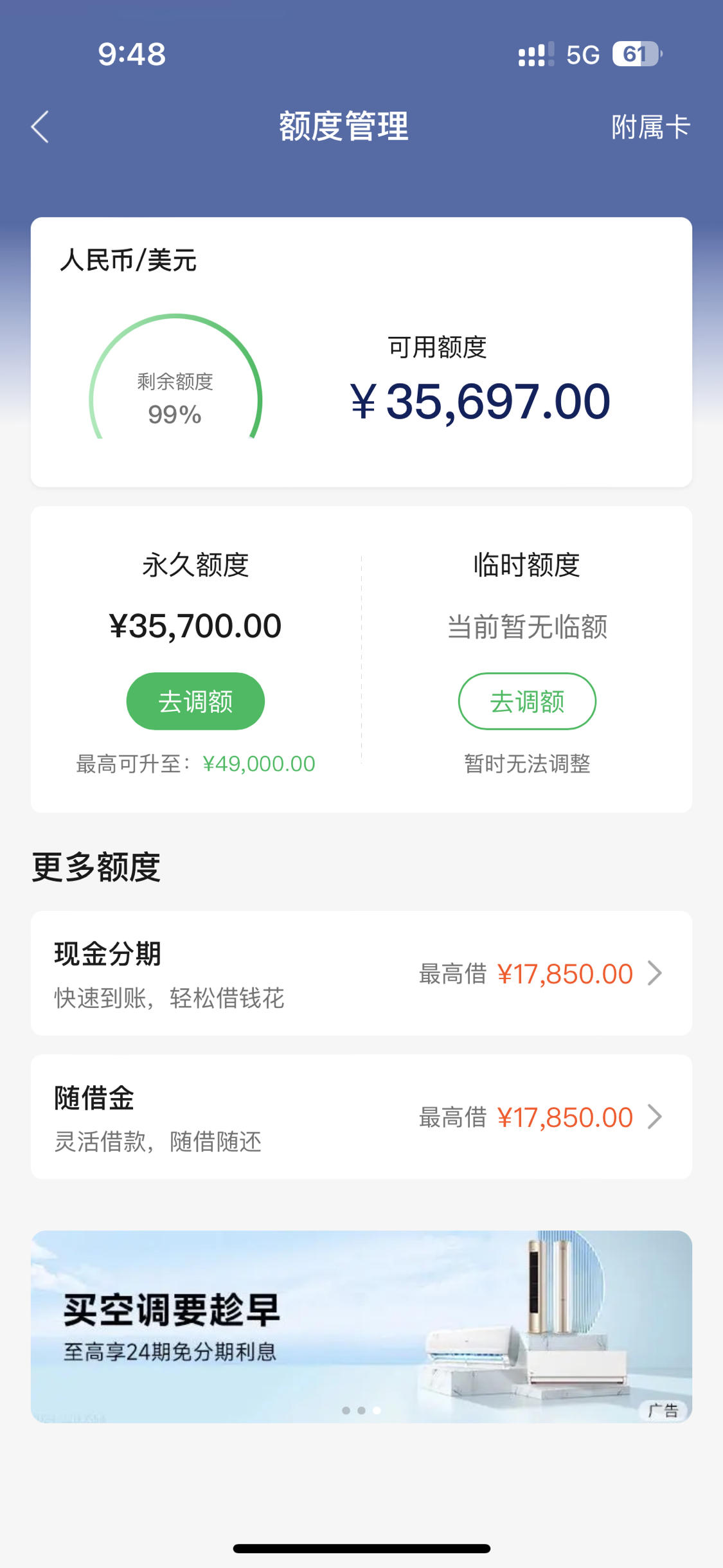723x1568 pixels.
Task: Tap the ¥17,850.00 amount in 现金分期
Action: 566,974
